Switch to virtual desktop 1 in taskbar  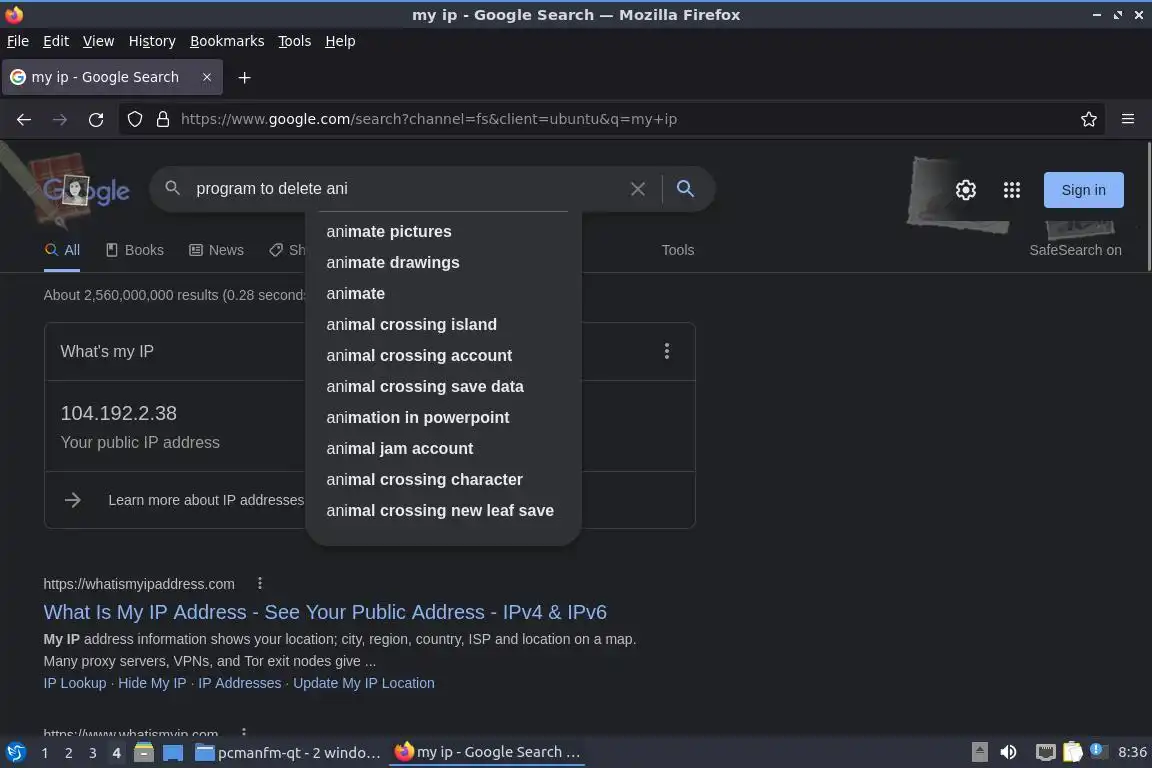click(x=45, y=753)
